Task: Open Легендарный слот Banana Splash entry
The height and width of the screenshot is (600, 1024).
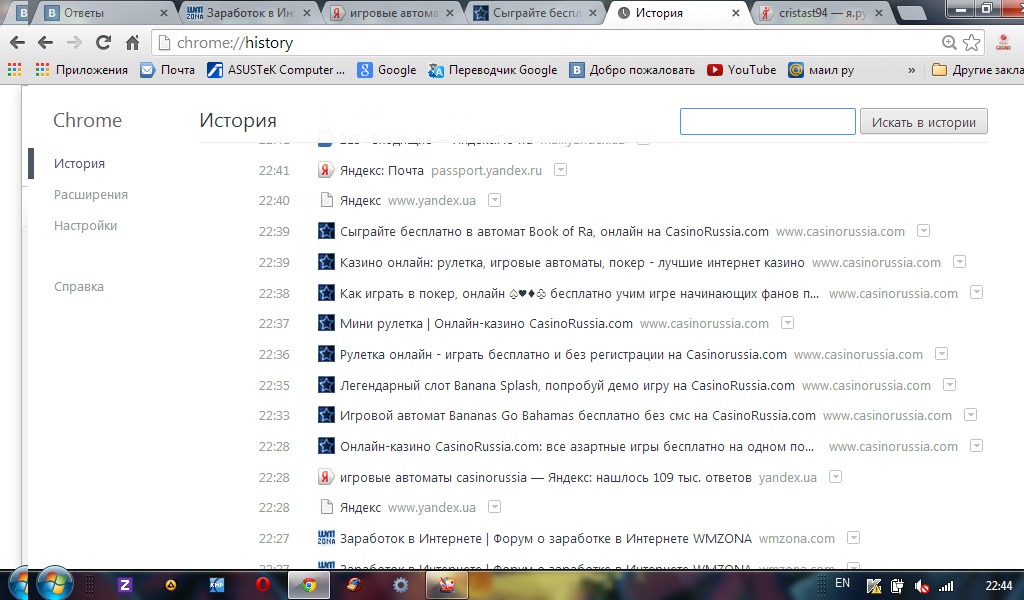Action: coord(567,386)
